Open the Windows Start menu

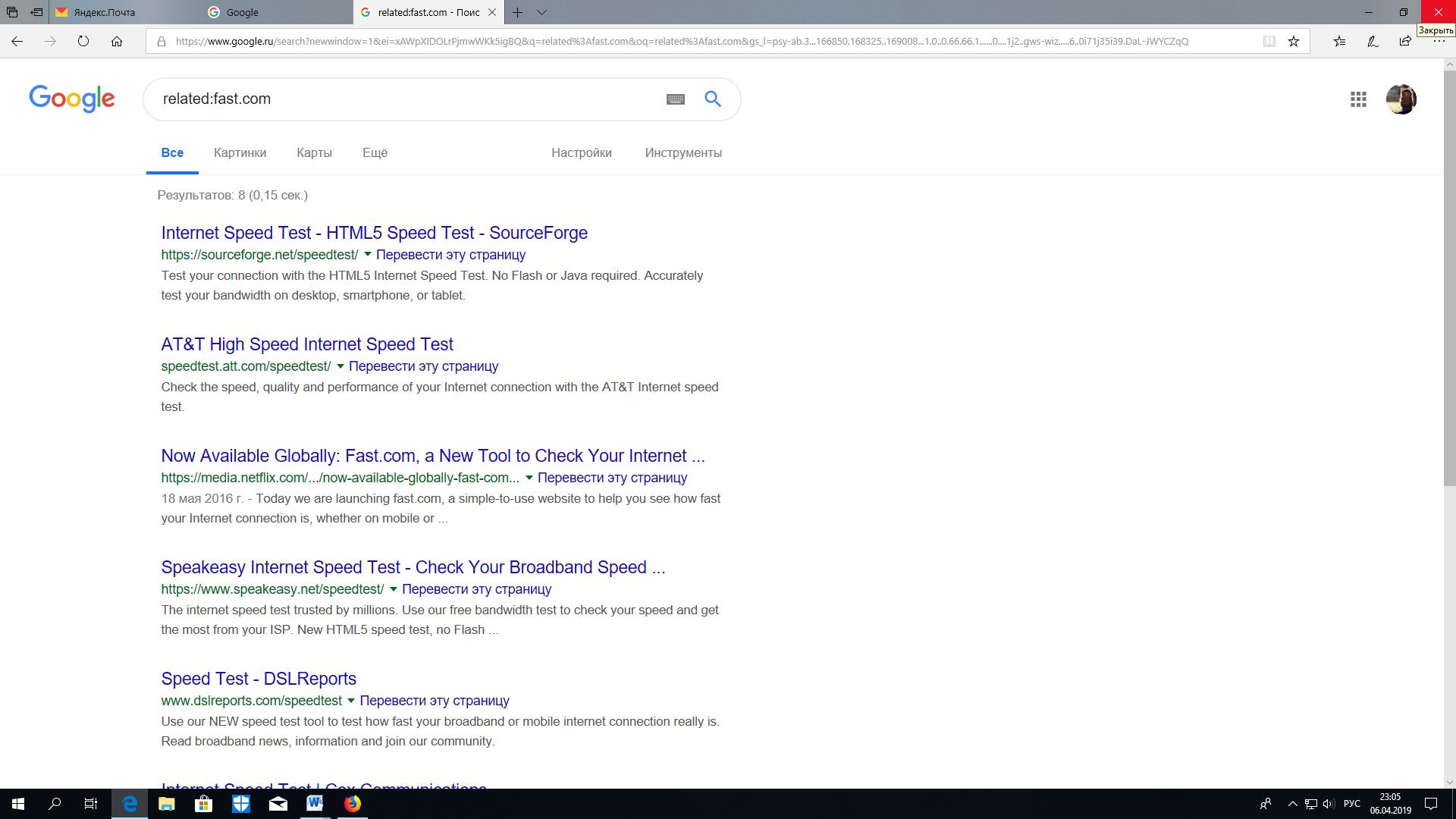18,804
